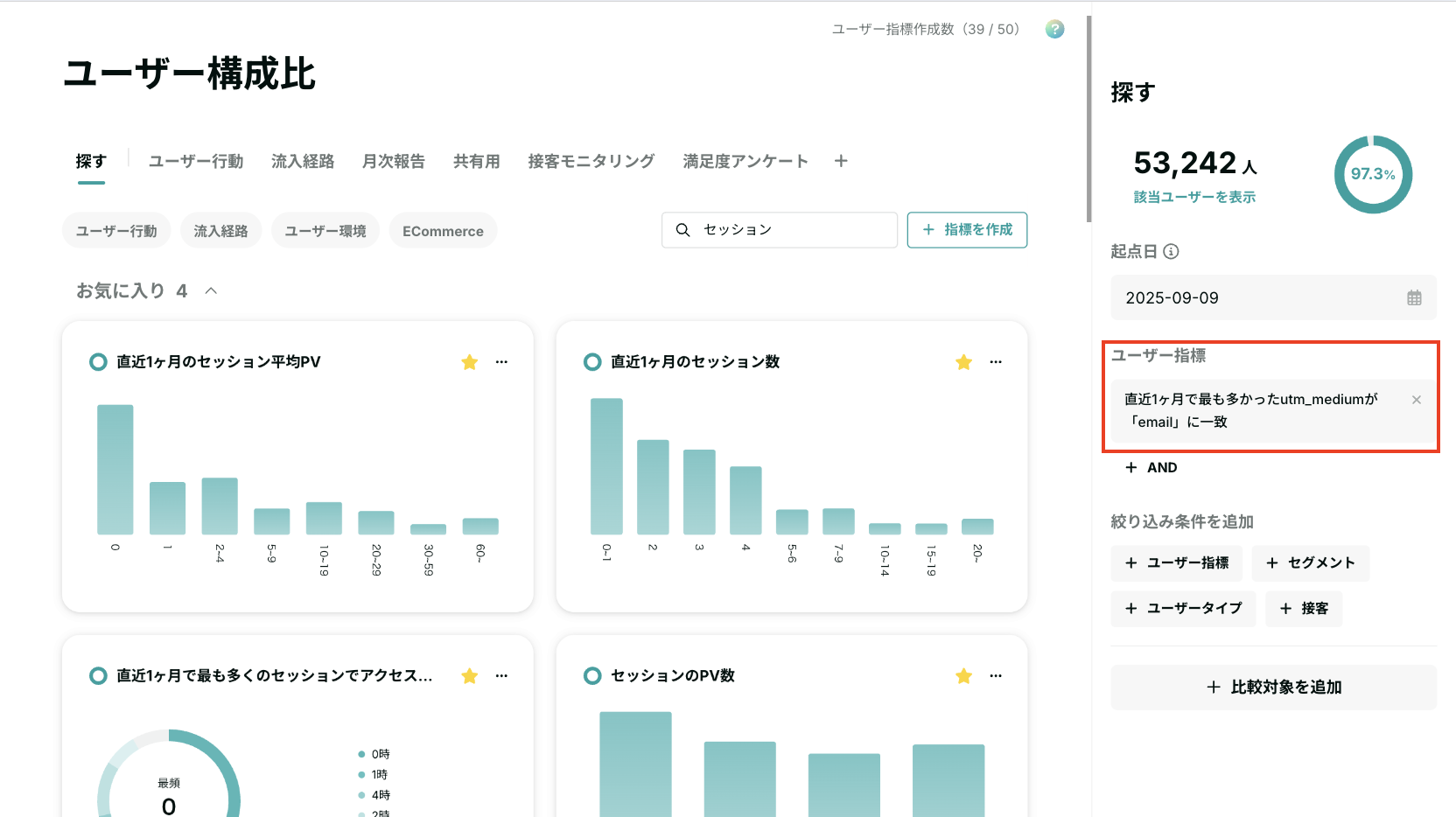The height and width of the screenshot is (817, 1456).
Task: Click the utm_medium email condition text
Action: pyautogui.click(x=1251, y=410)
